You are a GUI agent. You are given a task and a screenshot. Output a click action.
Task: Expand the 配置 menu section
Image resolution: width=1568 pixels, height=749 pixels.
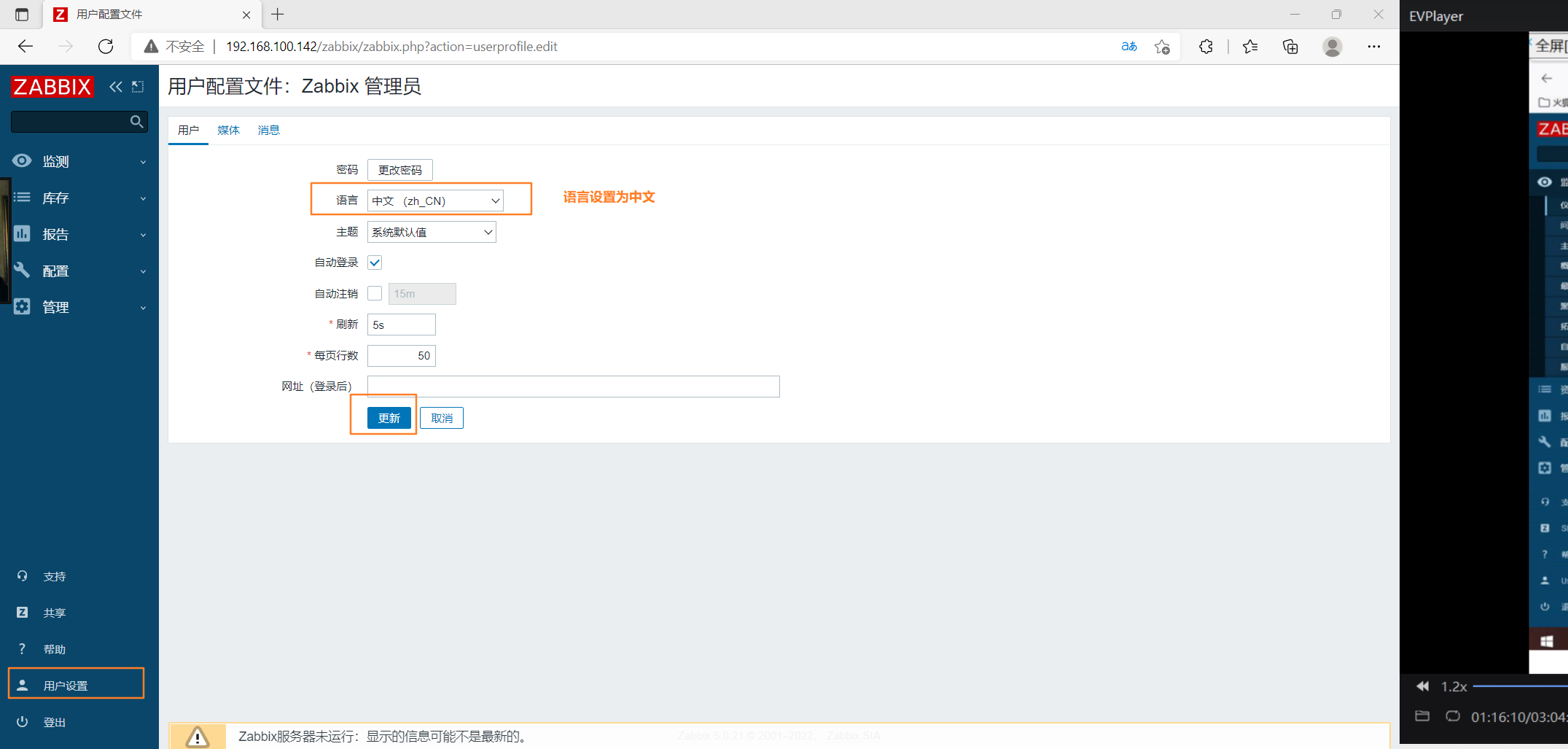[79, 271]
